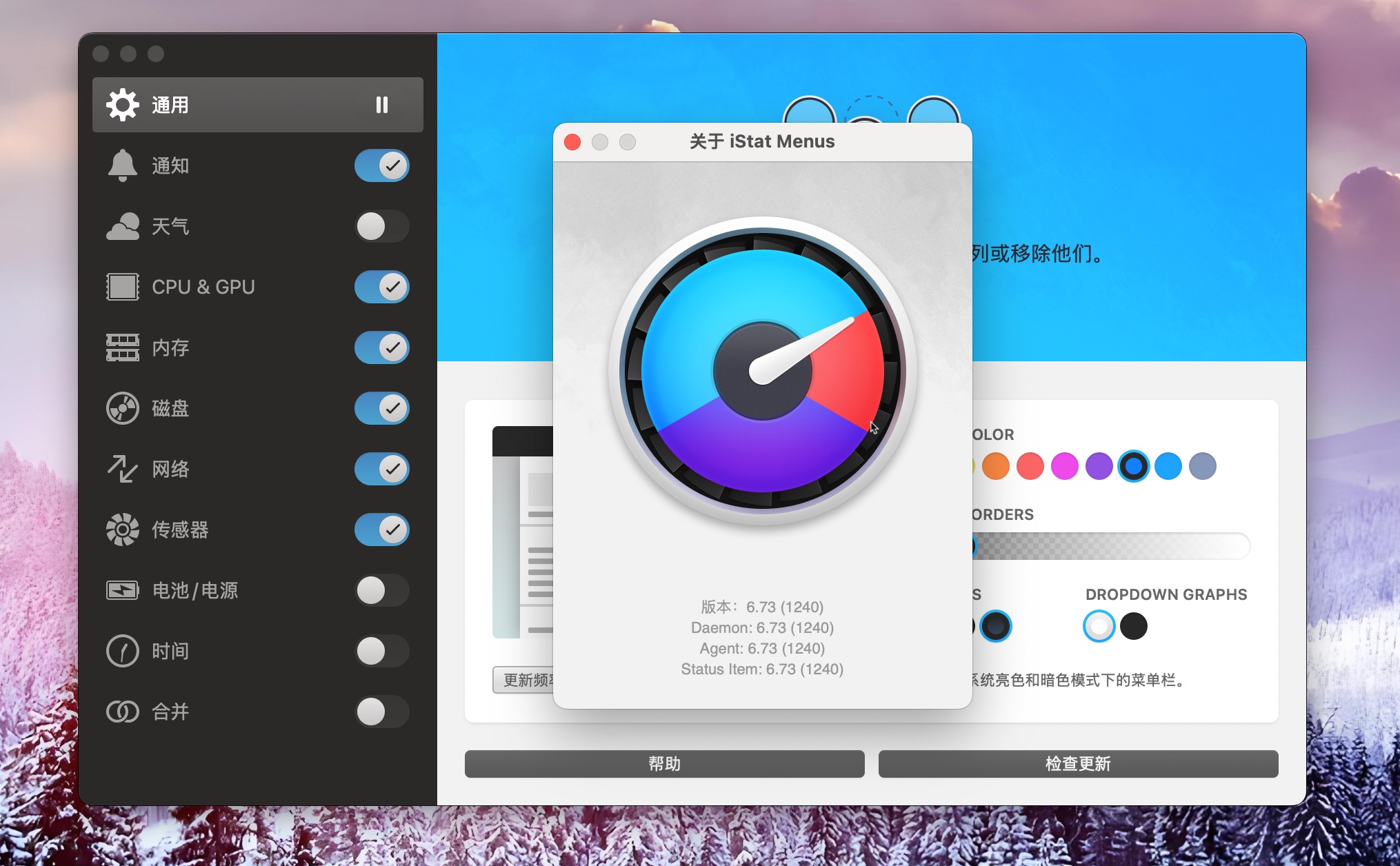1400x866 pixels.
Task: Enable the 天气 weather switch
Action: (382, 226)
